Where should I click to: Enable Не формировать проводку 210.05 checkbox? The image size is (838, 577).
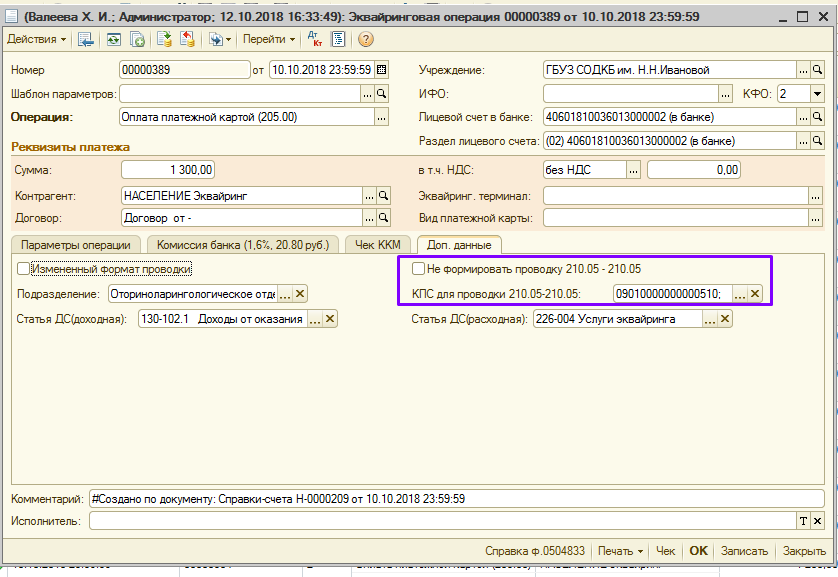(418, 269)
